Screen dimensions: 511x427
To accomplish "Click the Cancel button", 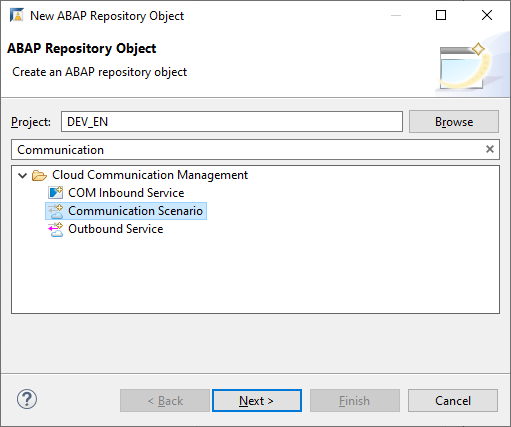I will pos(453,400).
